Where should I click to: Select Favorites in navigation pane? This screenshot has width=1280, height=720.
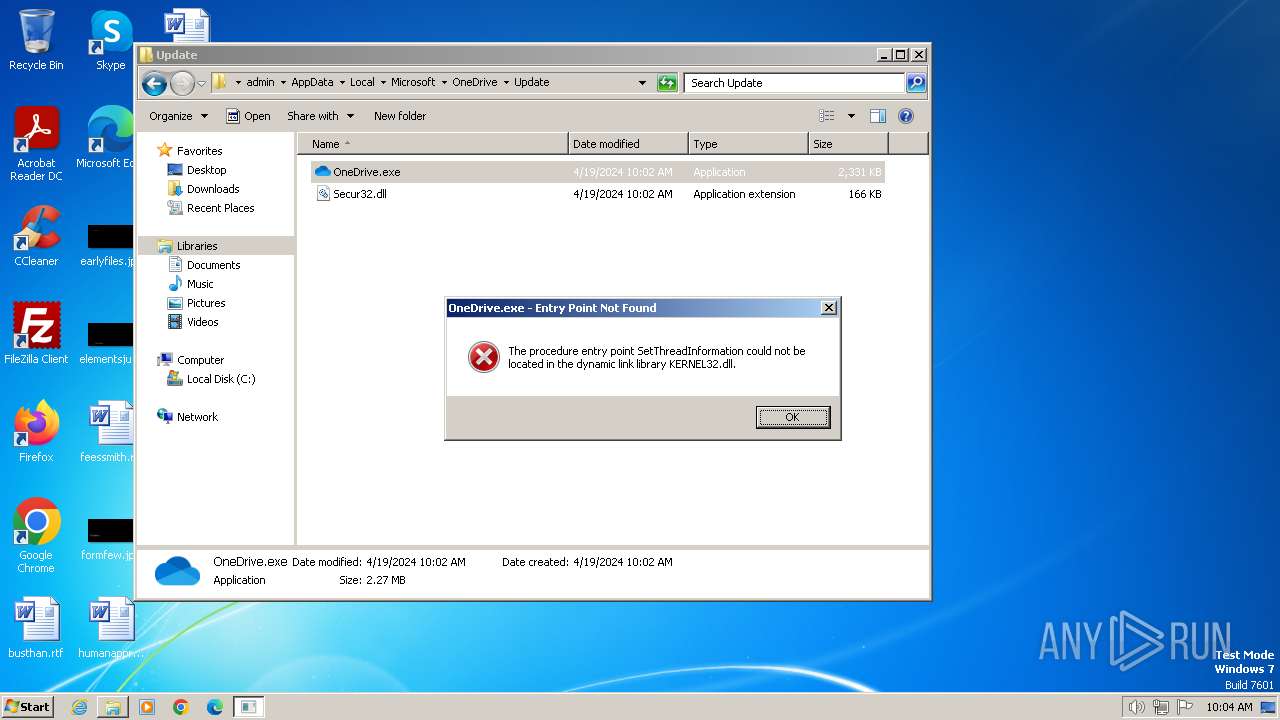(199, 151)
